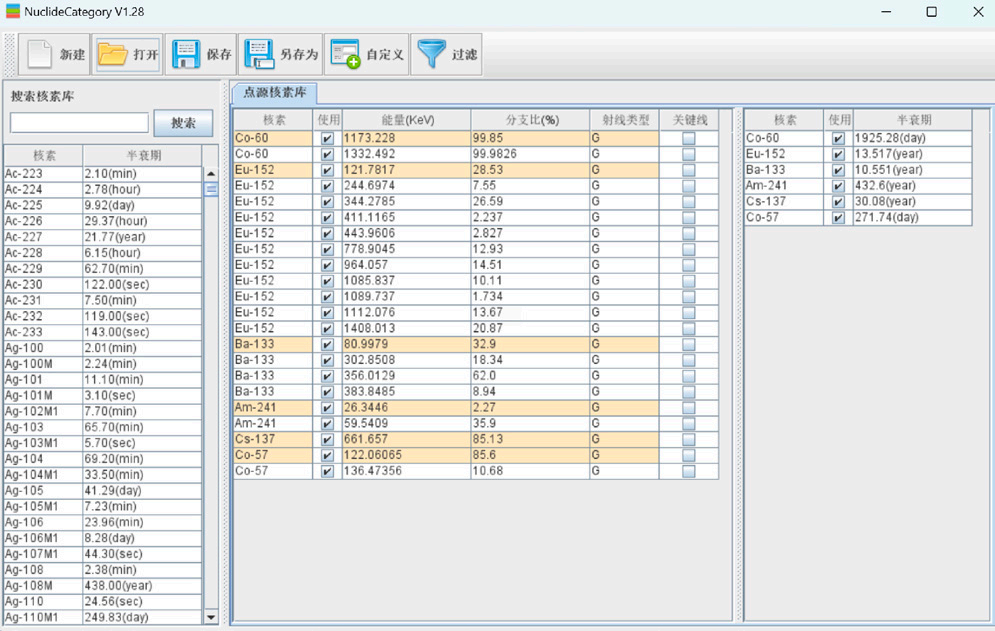Screen dimensions: 995x631
Task: Click the nuclide list scrollbar thumb
Action: [x=211, y=189]
